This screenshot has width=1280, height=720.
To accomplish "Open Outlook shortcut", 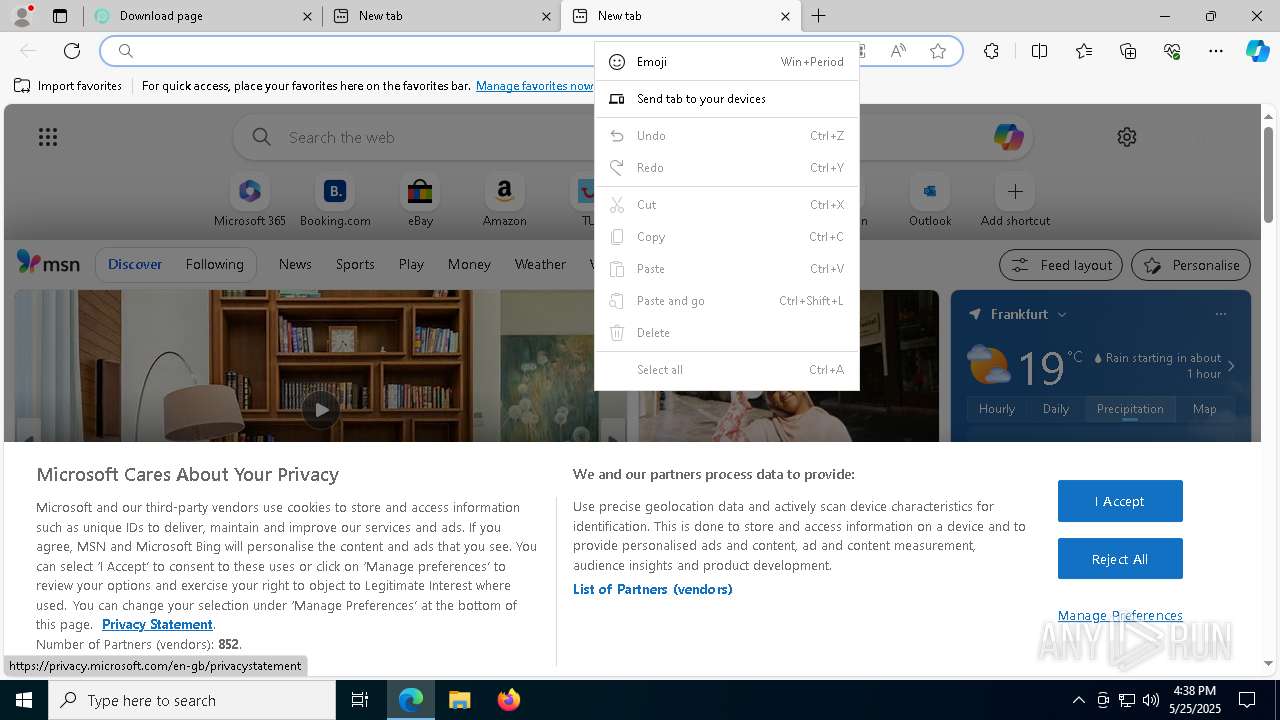I will click(930, 201).
